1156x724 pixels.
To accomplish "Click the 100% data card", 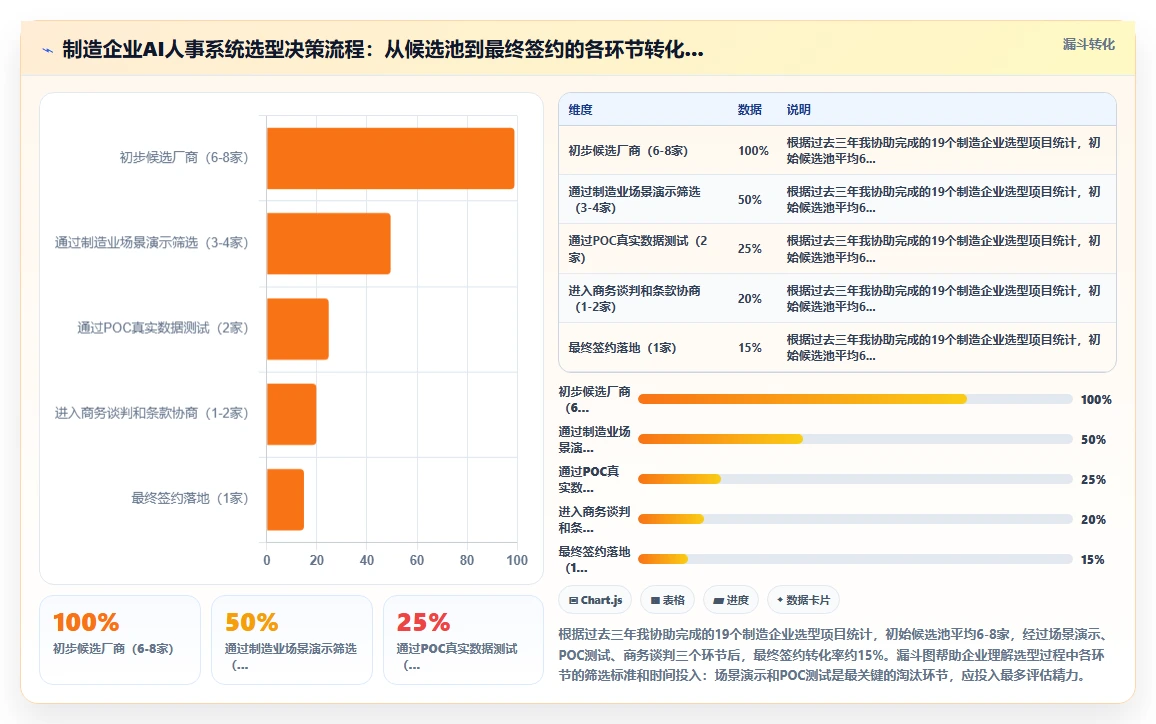I will (x=119, y=640).
